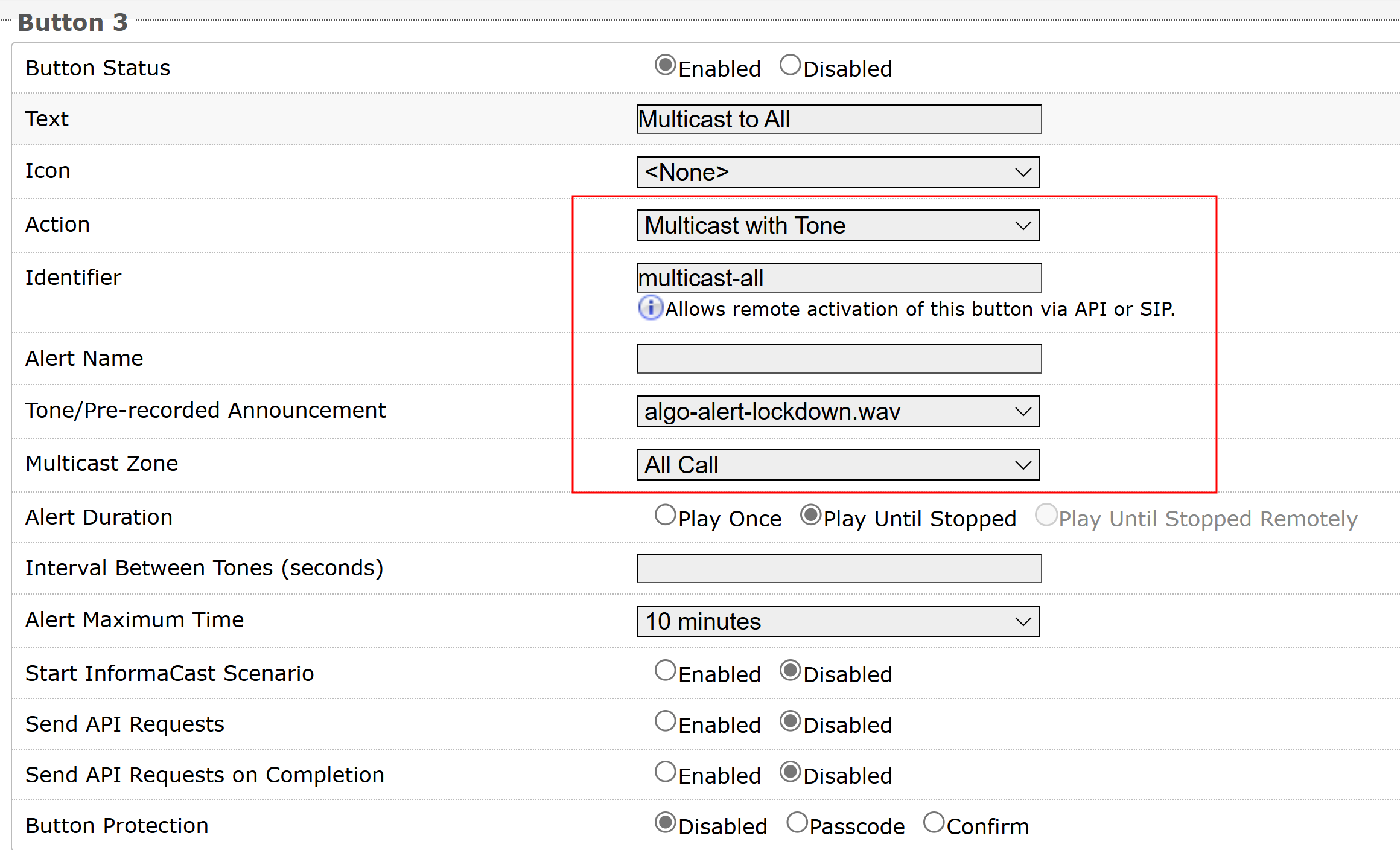Open the Tone announcement dropdown algo-alert-lockdown.wav
The image size is (1400, 850).
[838, 411]
